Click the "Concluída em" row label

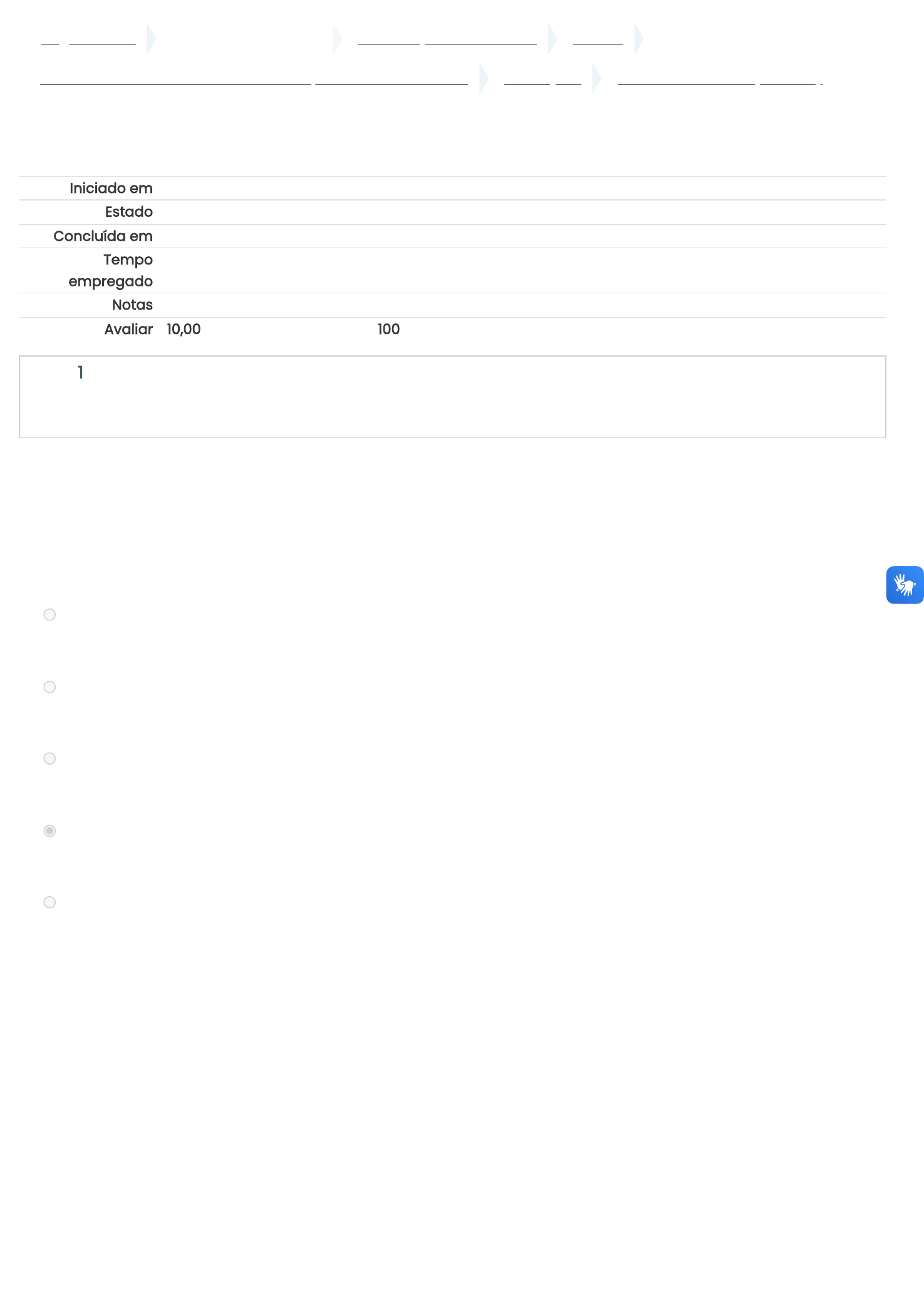pyautogui.click(x=103, y=236)
